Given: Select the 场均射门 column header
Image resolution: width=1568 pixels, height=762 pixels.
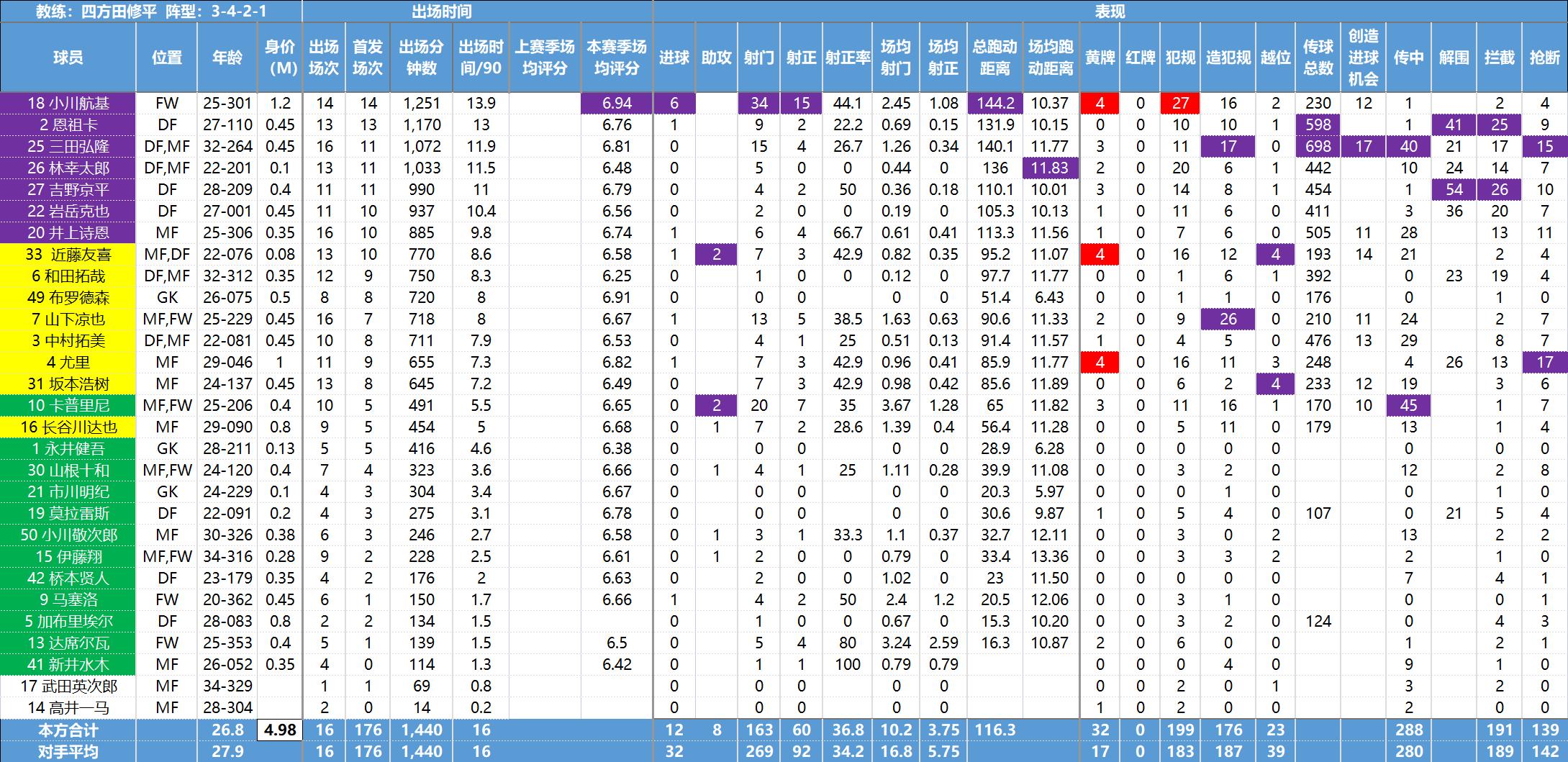Looking at the screenshot, I should tap(896, 58).
